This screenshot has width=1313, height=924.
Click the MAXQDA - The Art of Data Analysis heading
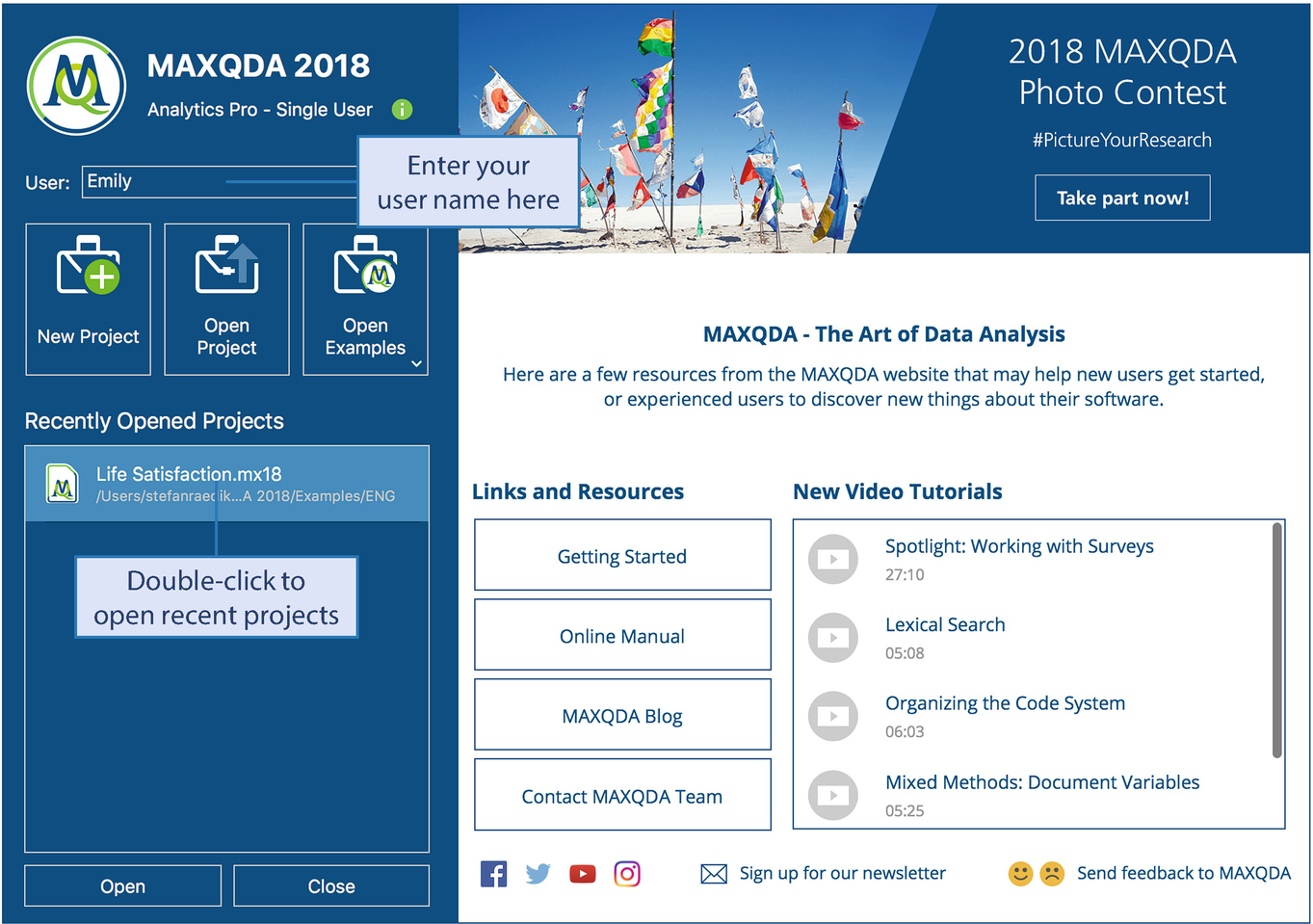click(883, 334)
